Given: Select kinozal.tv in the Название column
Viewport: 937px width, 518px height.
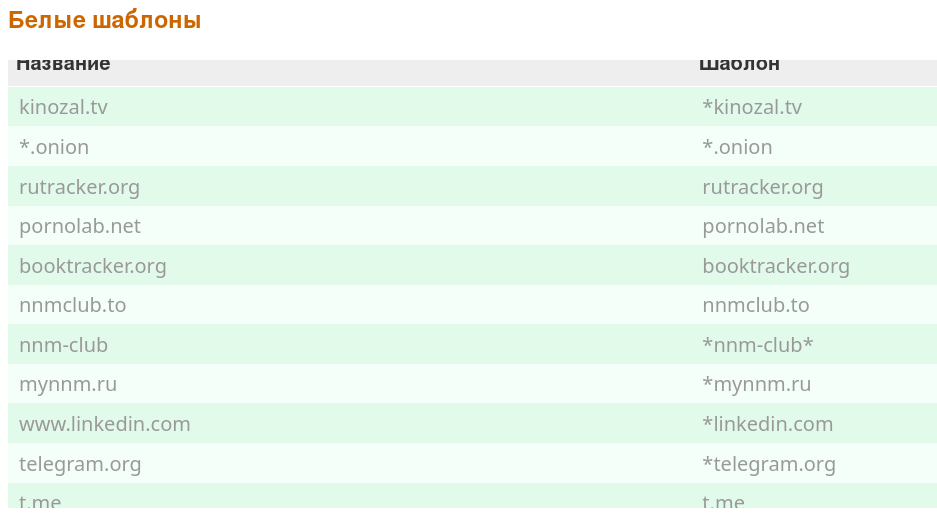Looking at the screenshot, I should coord(63,107).
